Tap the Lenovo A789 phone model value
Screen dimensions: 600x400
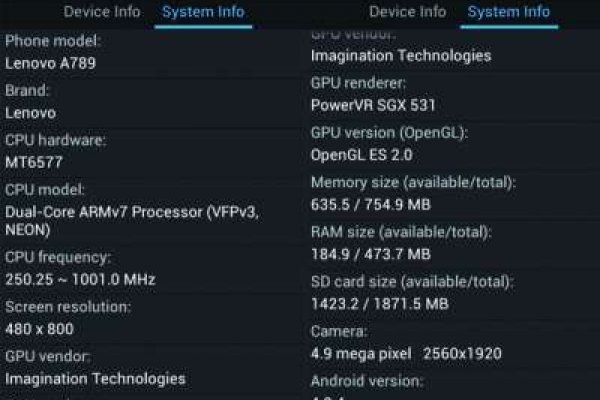pyautogui.click(x=51, y=64)
